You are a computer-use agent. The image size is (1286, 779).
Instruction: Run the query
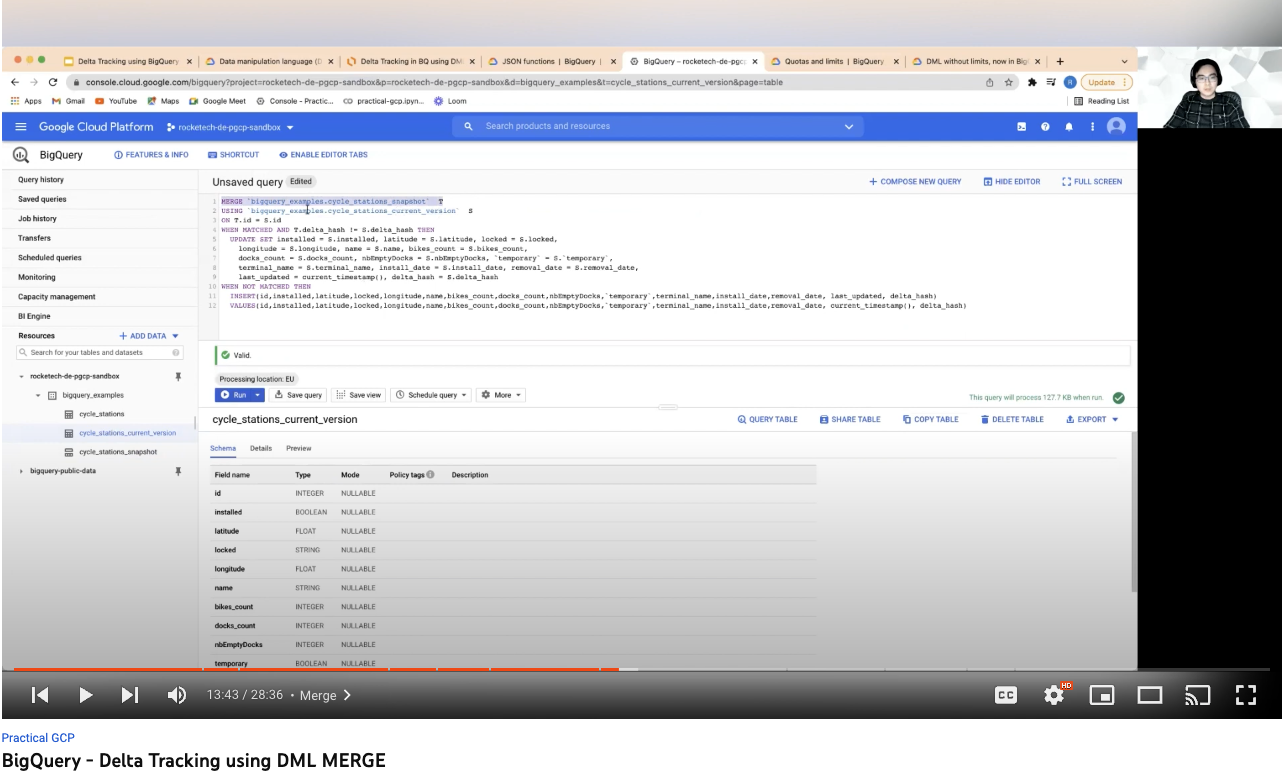[233, 395]
